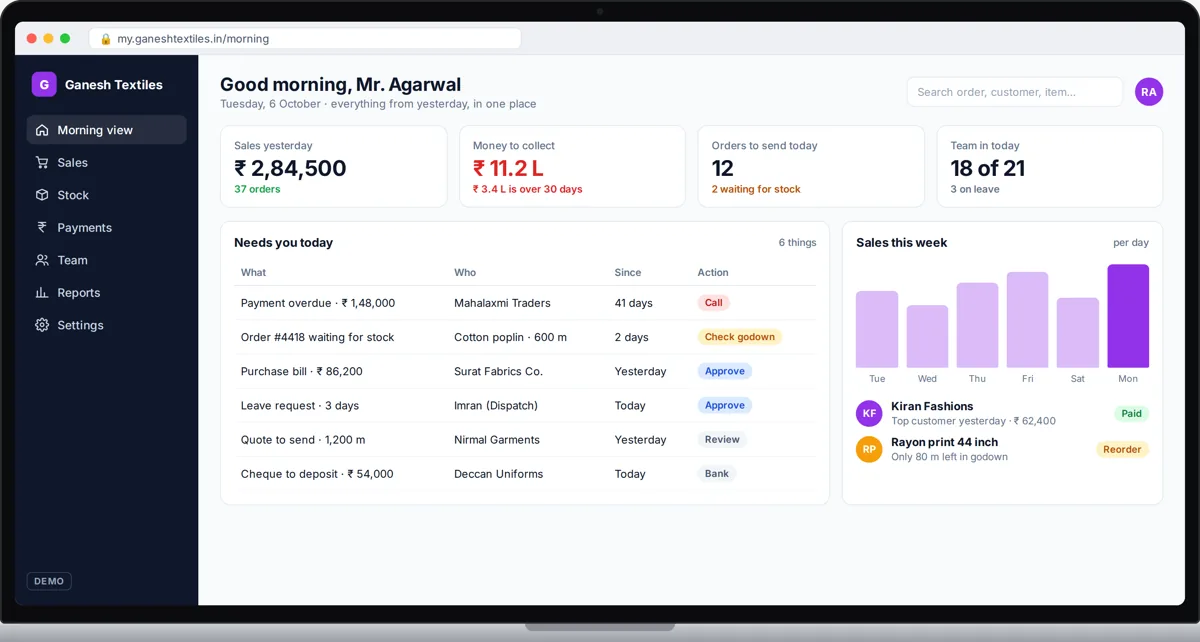Screen dimensions: 1200x642
Task: Click '41 days' in Since column
Action: [634, 303]
